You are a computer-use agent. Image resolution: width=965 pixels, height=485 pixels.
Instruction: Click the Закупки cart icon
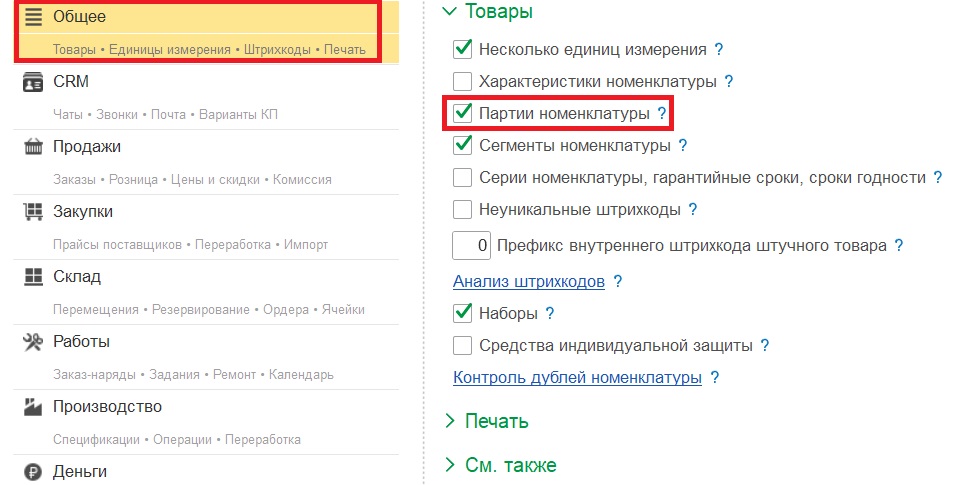tap(33, 212)
